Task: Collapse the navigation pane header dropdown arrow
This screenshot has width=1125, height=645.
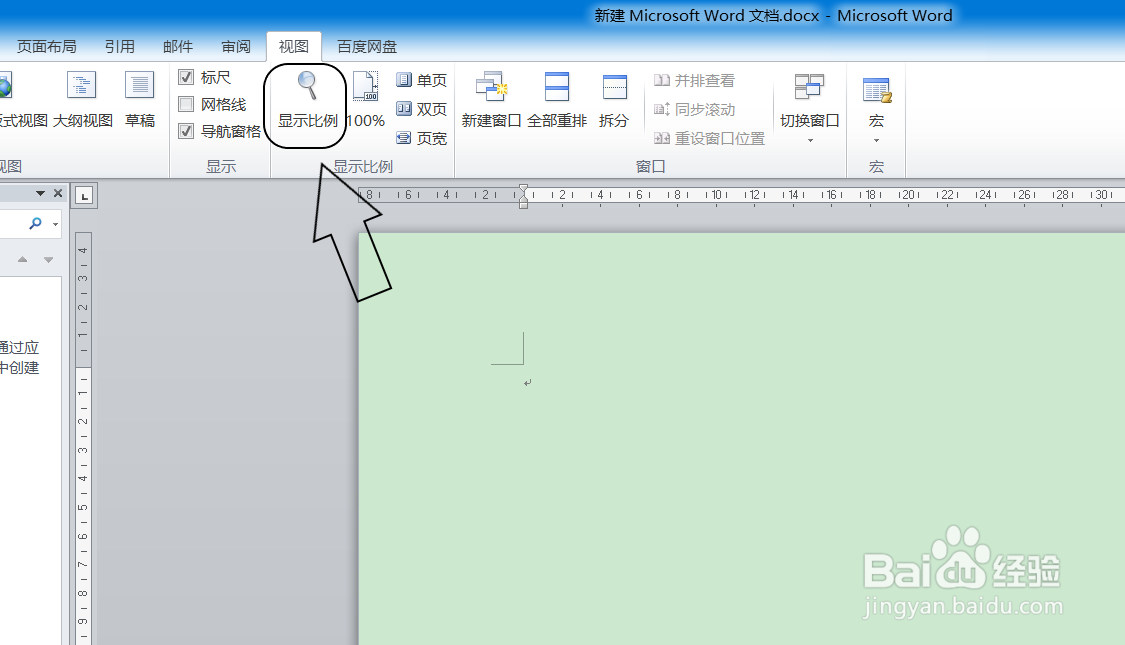Action: 38,192
